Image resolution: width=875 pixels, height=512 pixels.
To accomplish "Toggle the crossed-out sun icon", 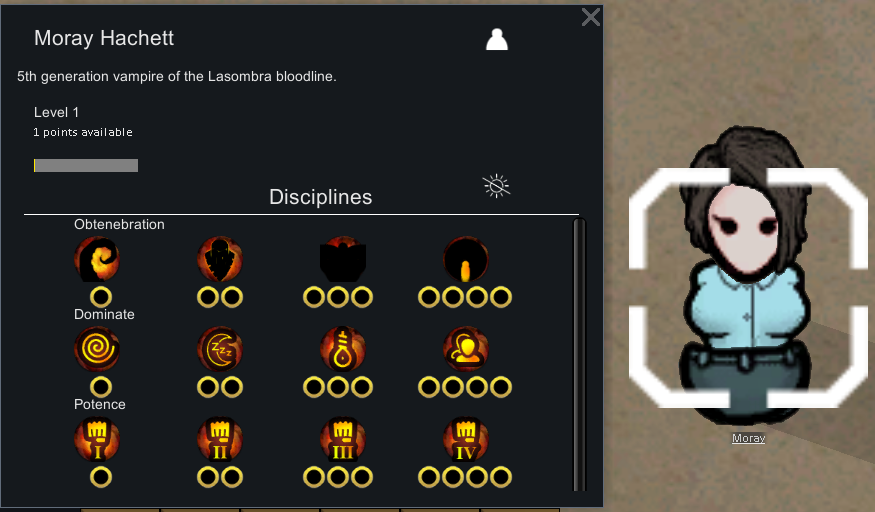I will coord(496,186).
